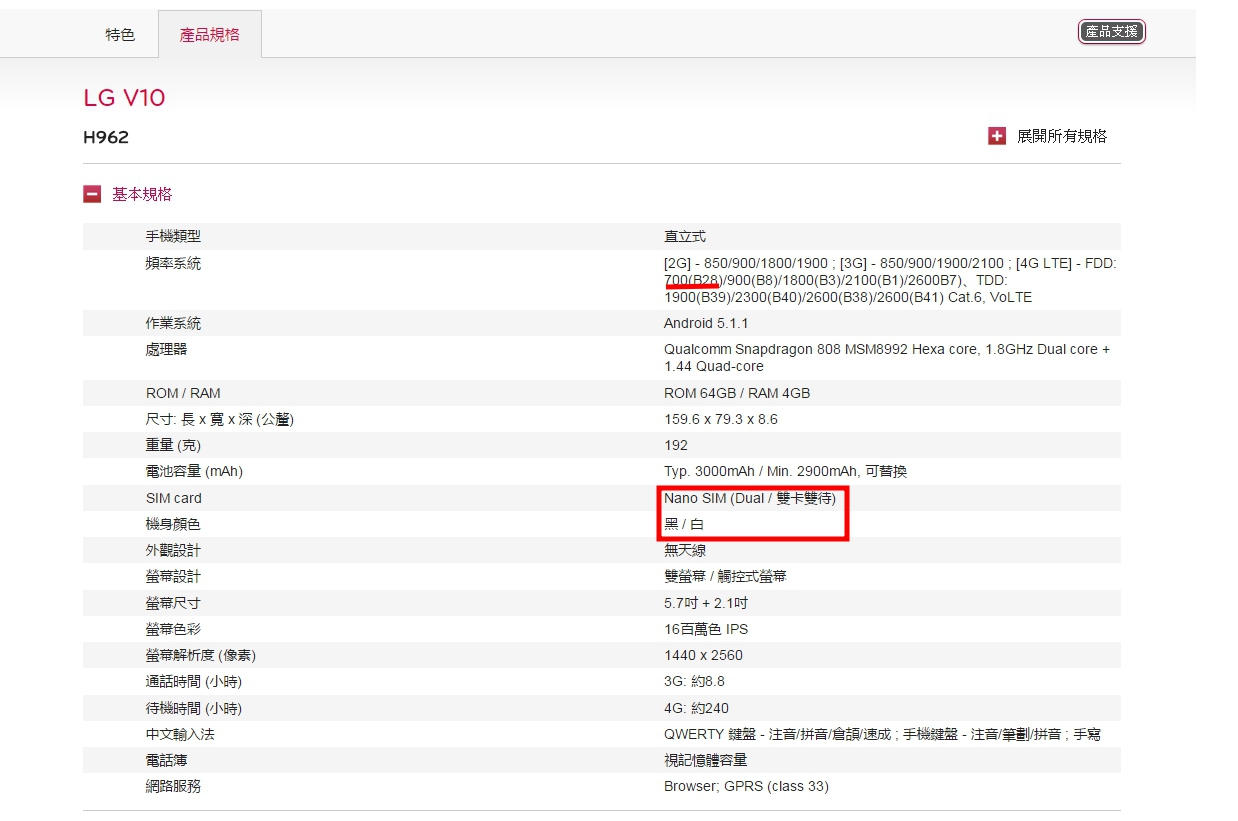Click the 手機類型 row label
The image size is (1238, 821).
coord(173,236)
